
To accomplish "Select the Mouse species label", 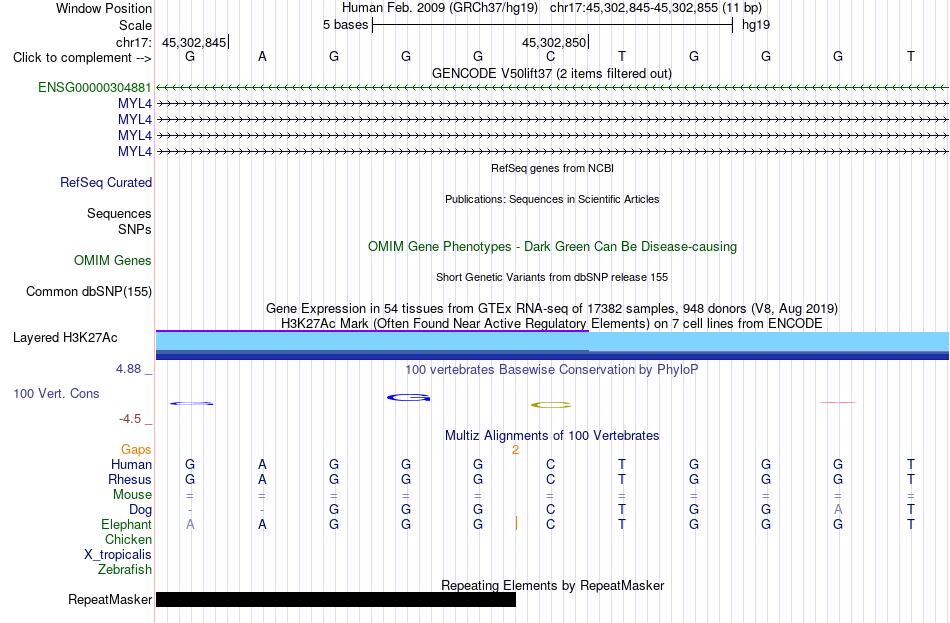I will pos(132,495).
